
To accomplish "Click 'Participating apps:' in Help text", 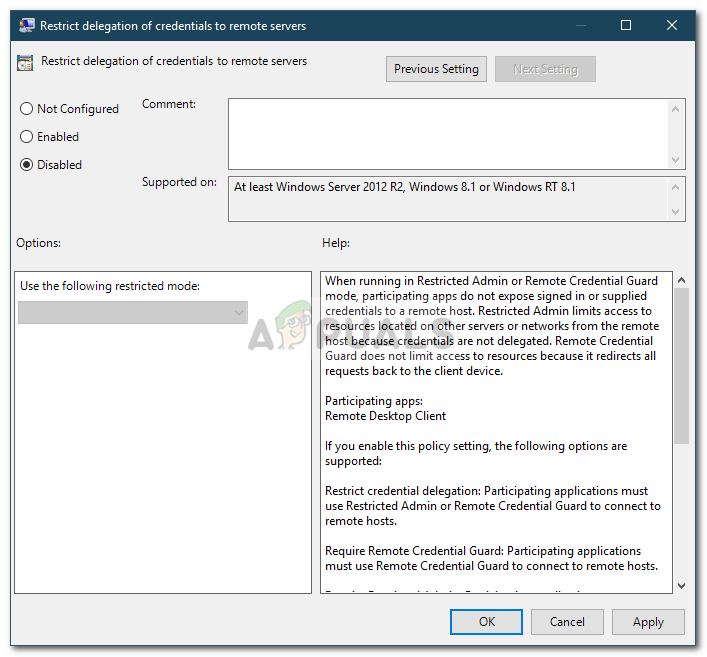I will pyautogui.click(x=374, y=401).
